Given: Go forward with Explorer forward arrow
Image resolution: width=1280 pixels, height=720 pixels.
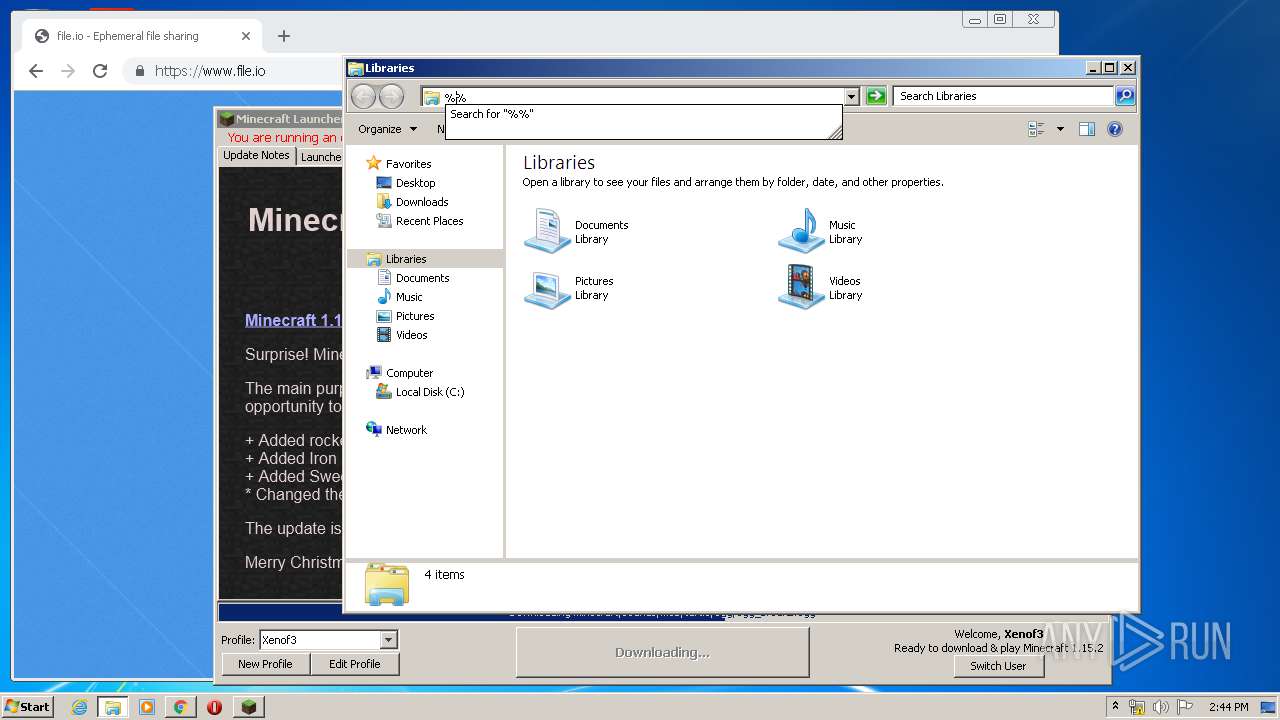Looking at the screenshot, I should [391, 96].
